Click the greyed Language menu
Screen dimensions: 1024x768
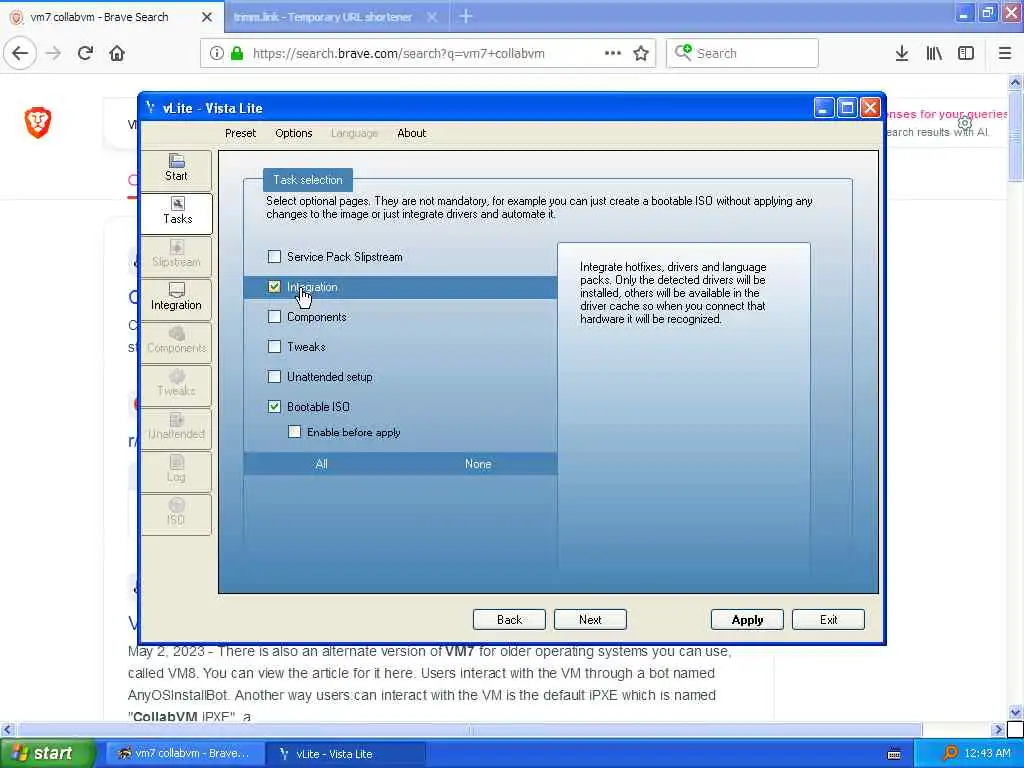tap(354, 133)
